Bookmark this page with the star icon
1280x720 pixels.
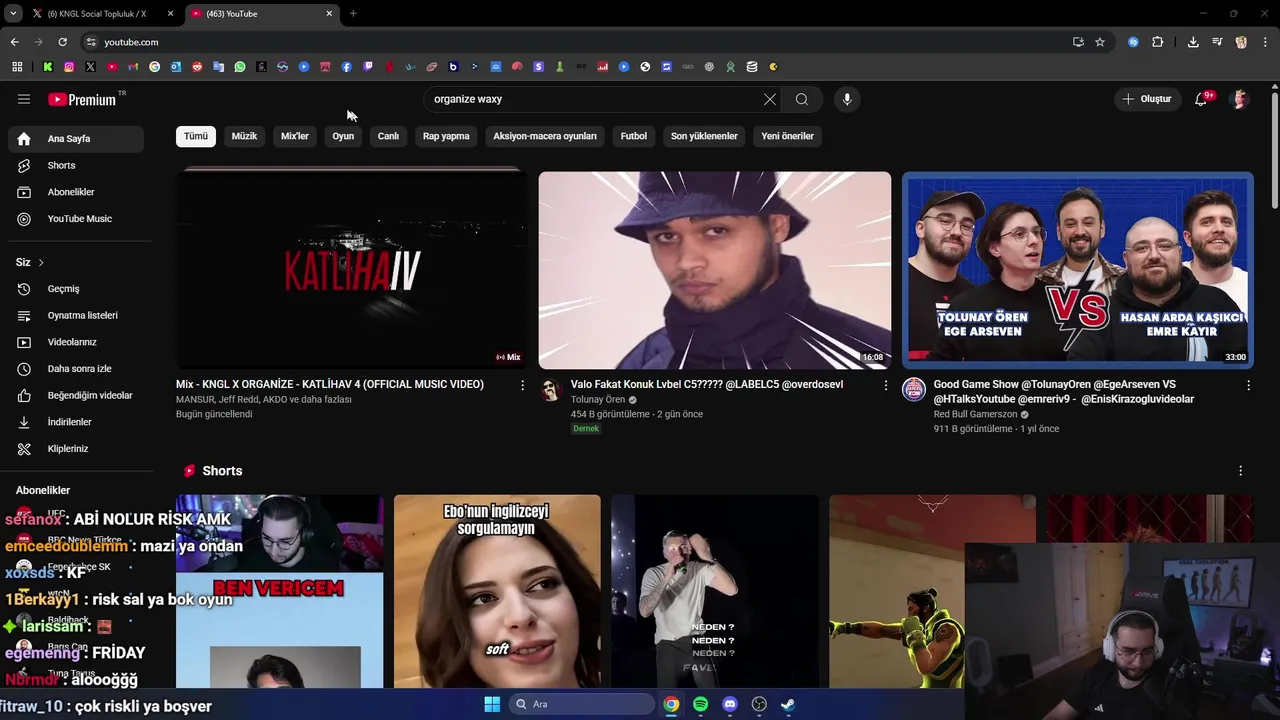point(1100,42)
